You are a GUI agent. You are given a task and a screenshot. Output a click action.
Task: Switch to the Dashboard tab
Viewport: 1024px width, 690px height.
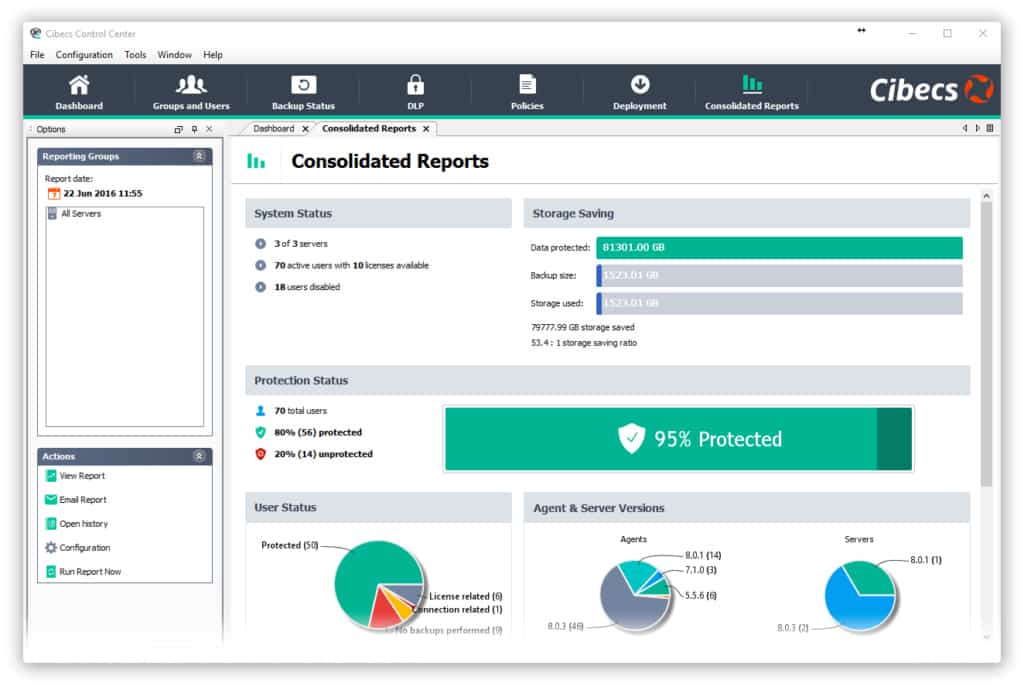coord(274,129)
